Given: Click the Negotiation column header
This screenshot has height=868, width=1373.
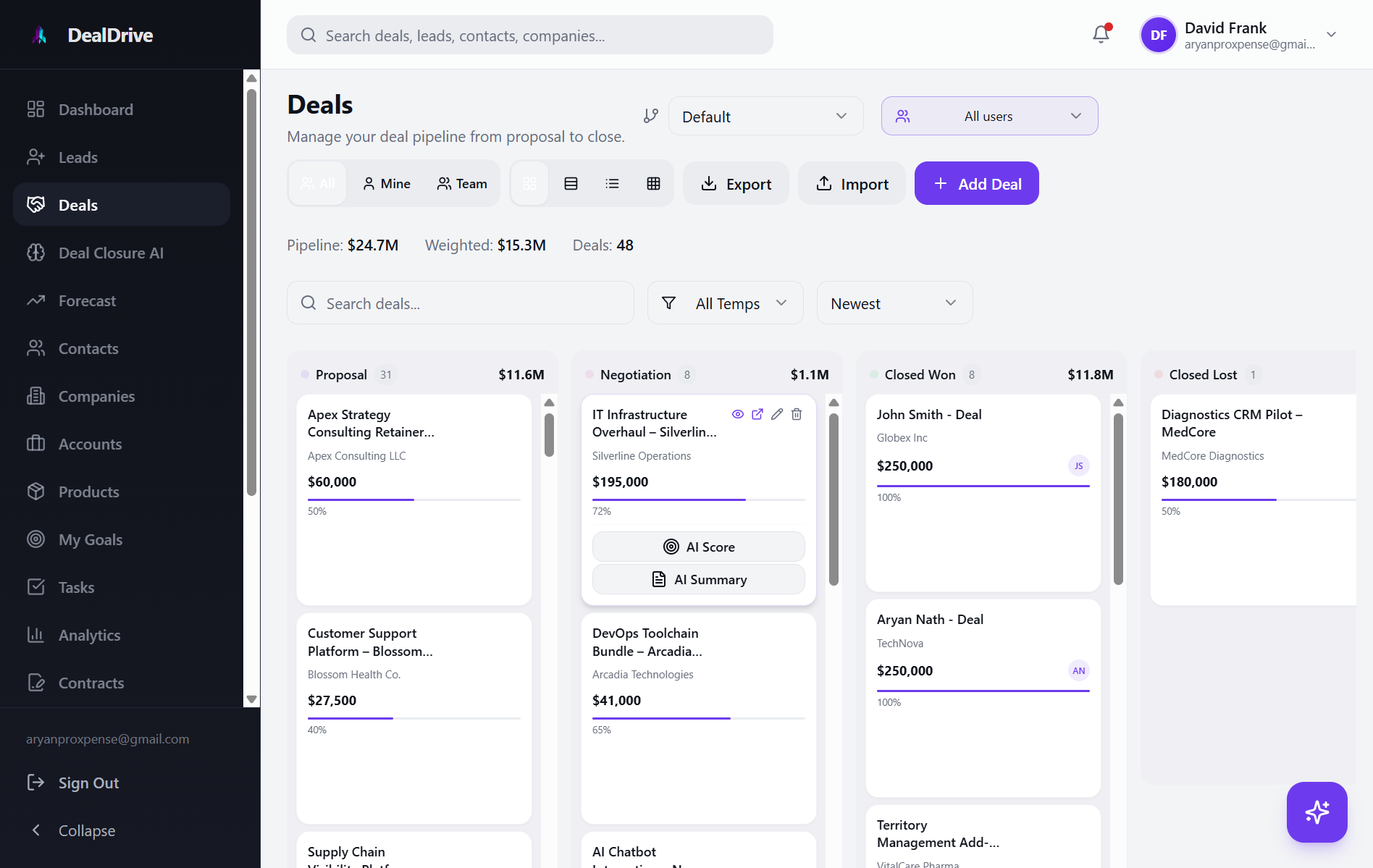Looking at the screenshot, I should tap(707, 374).
